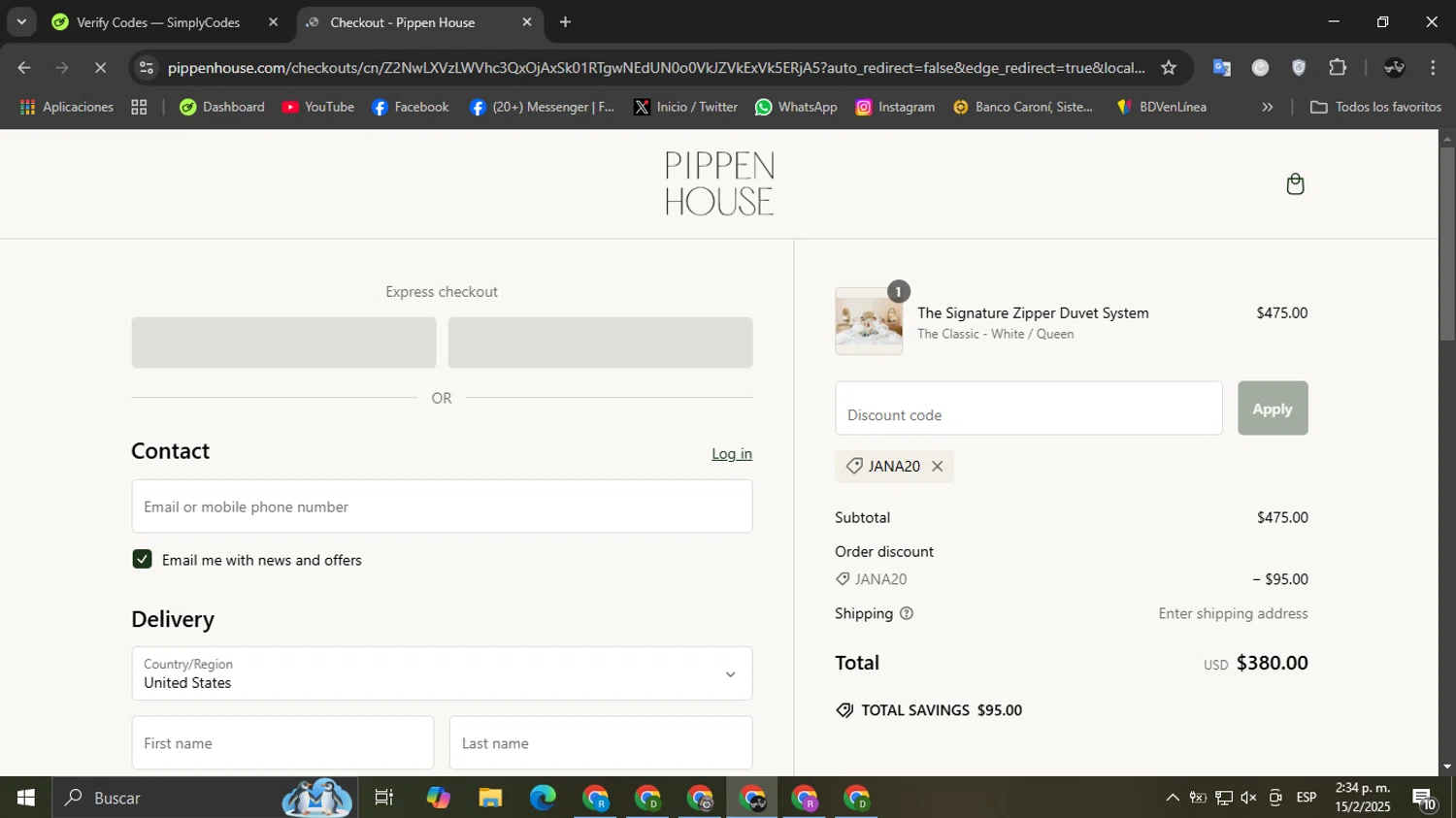The width and height of the screenshot is (1456, 818).
Task: Focus the Email or mobile phone number field
Action: pyautogui.click(x=442, y=507)
